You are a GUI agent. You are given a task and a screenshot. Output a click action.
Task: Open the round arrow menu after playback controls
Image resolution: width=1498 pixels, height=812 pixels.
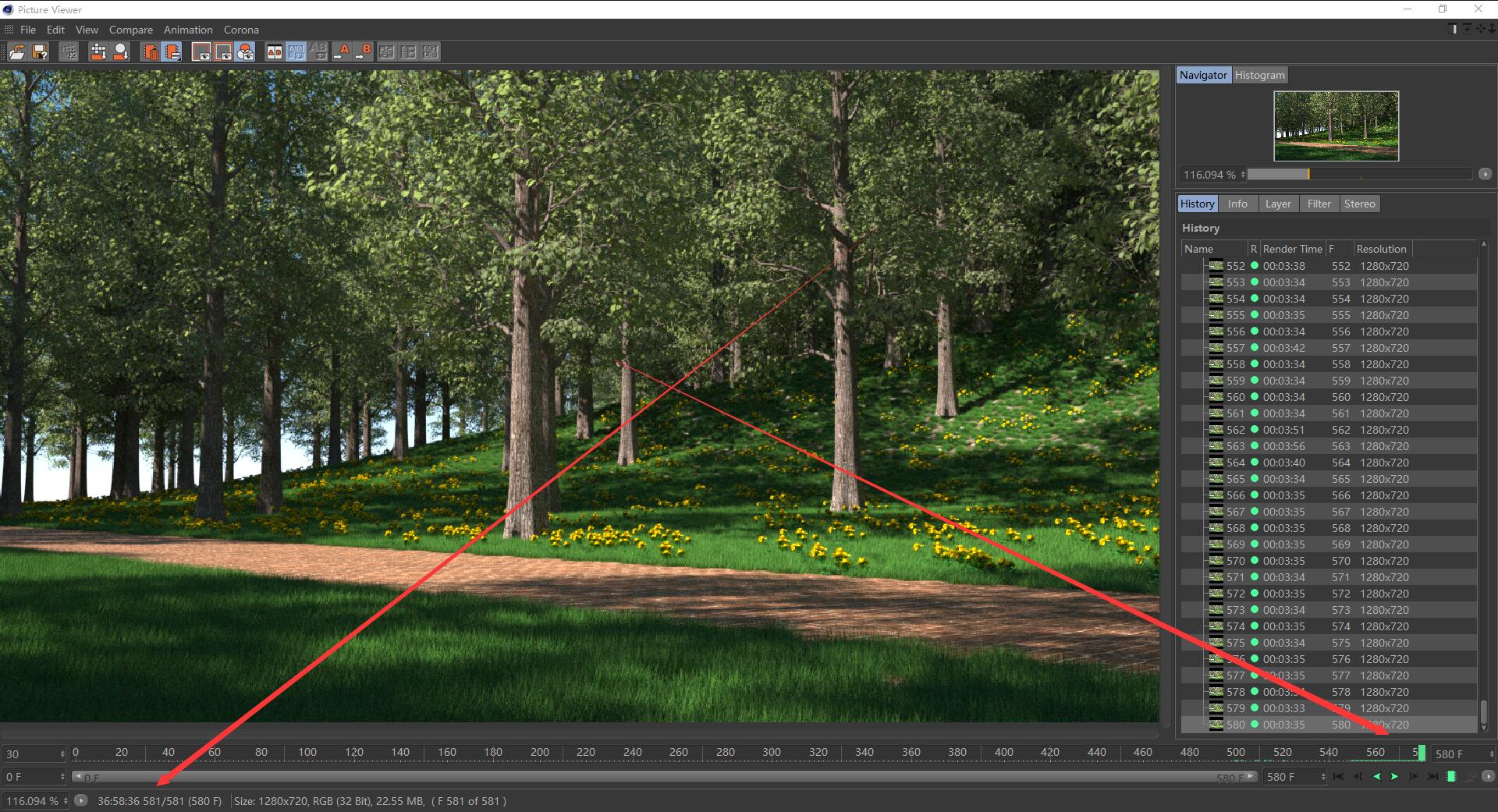click(x=1488, y=777)
